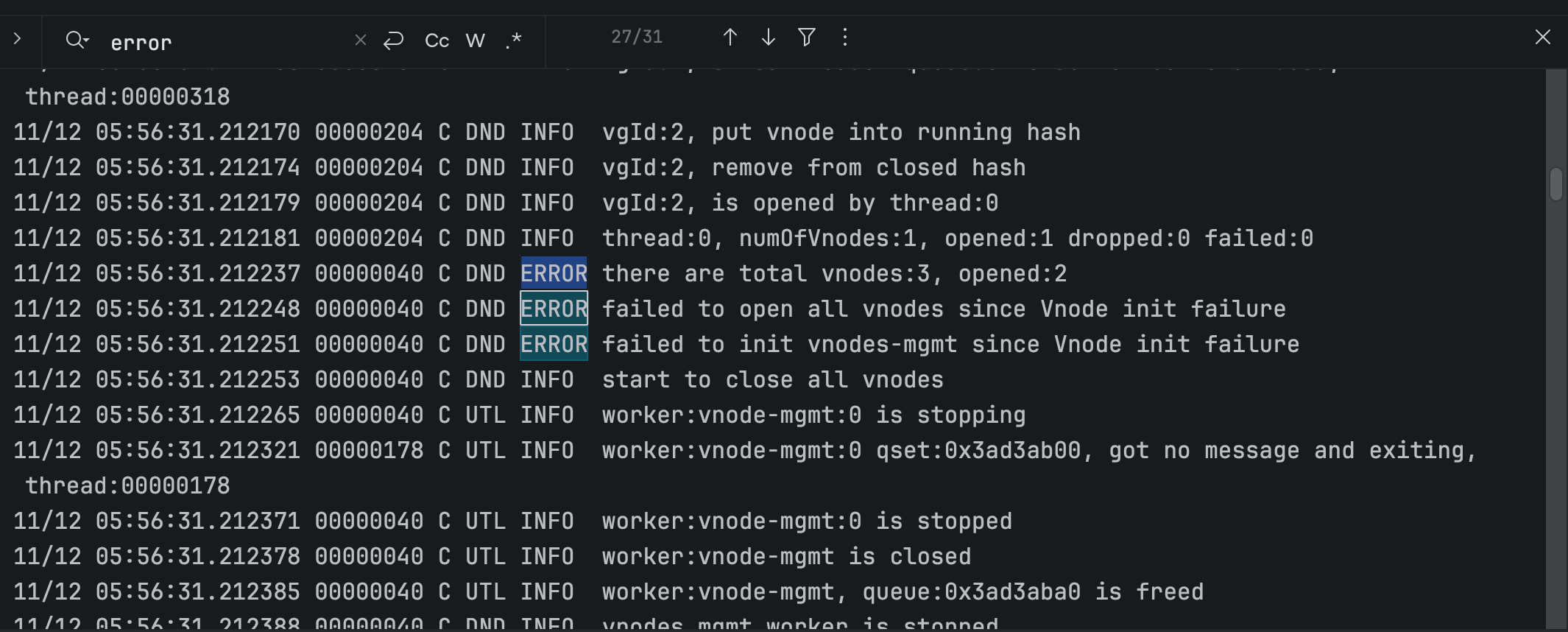
Task: Expand the replace field chevron
Action: tap(18, 38)
